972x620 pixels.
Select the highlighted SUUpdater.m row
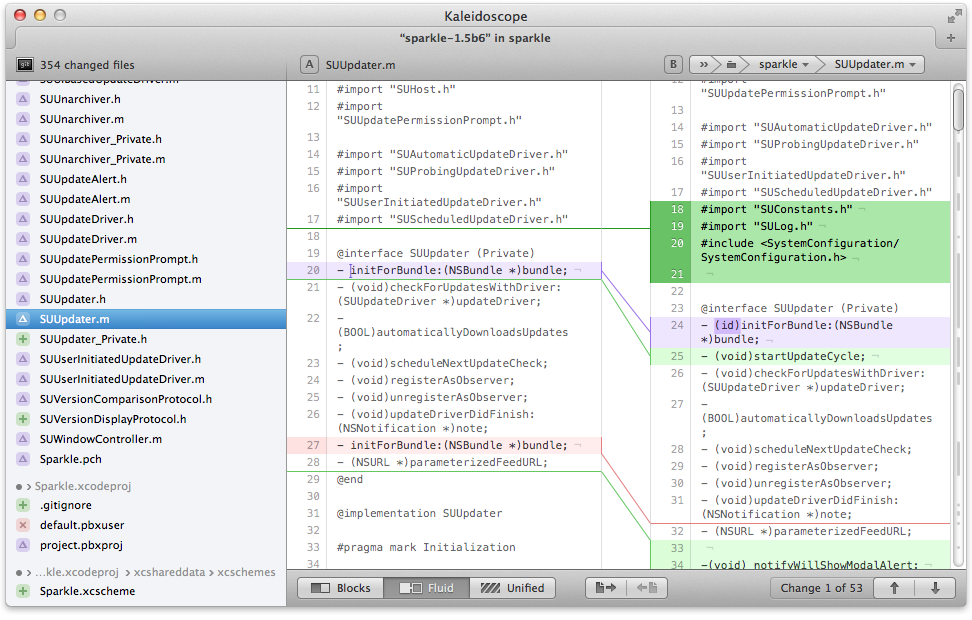point(146,319)
